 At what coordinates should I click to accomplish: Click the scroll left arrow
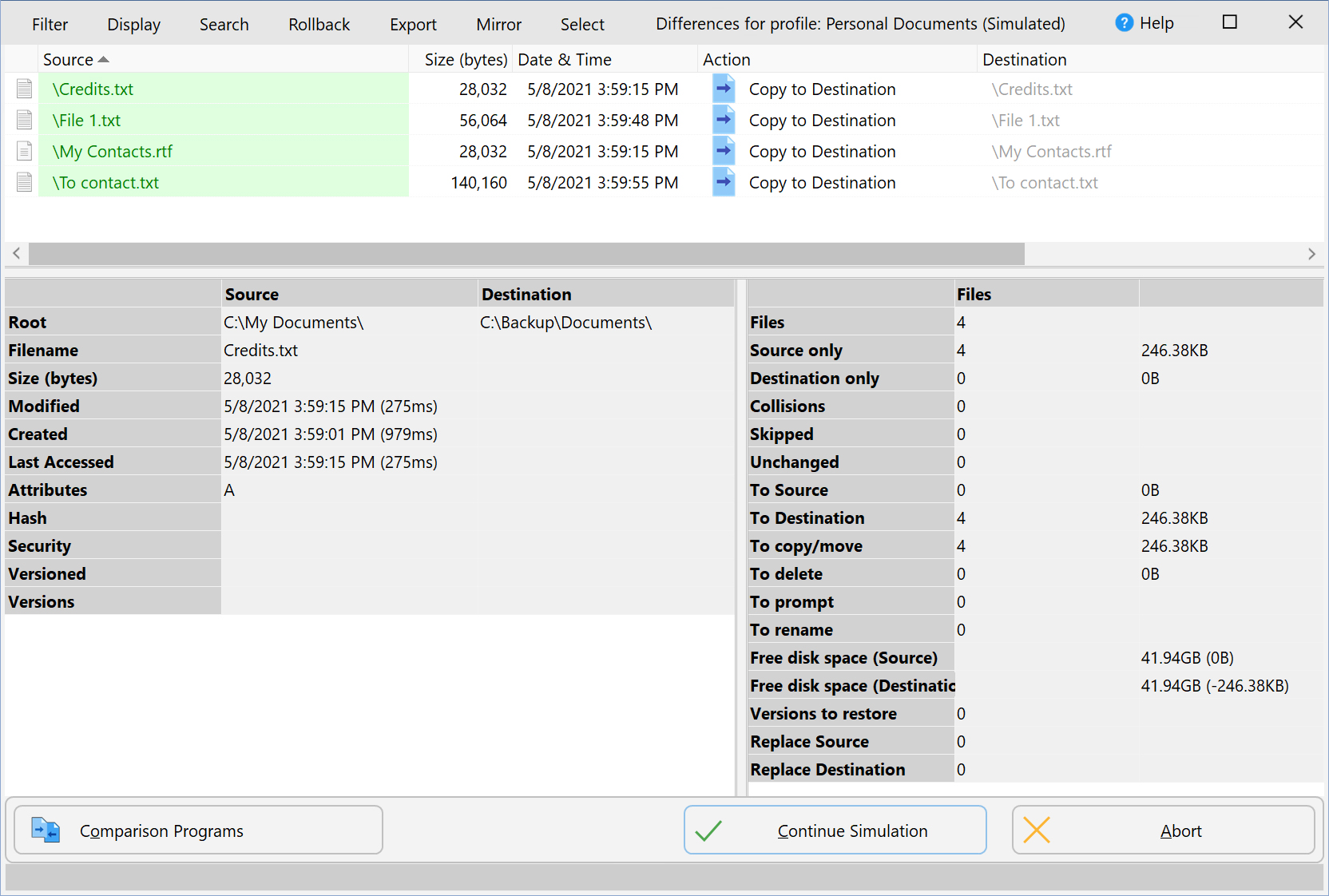(x=17, y=254)
